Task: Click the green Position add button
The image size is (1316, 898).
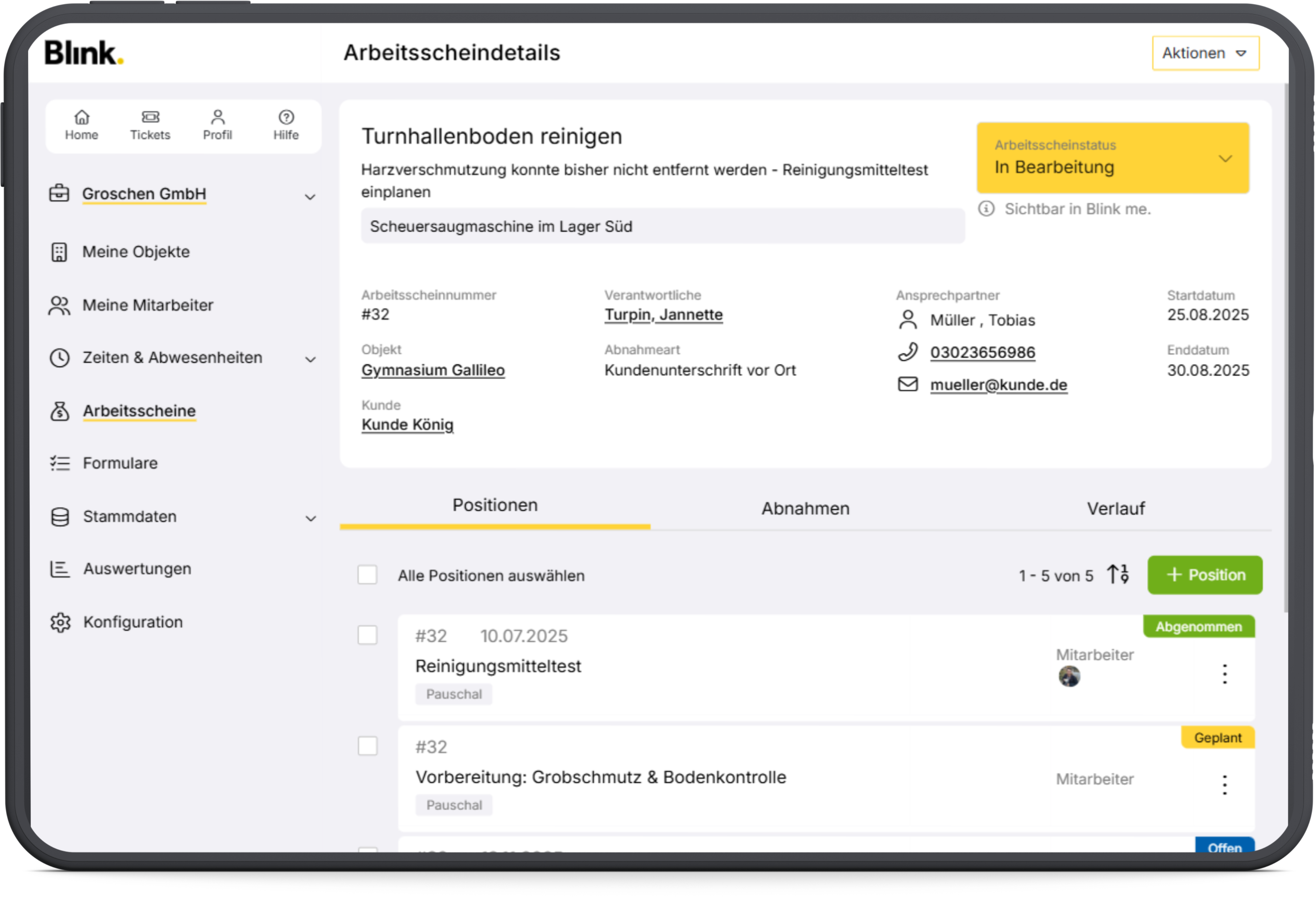Action: click(1204, 575)
